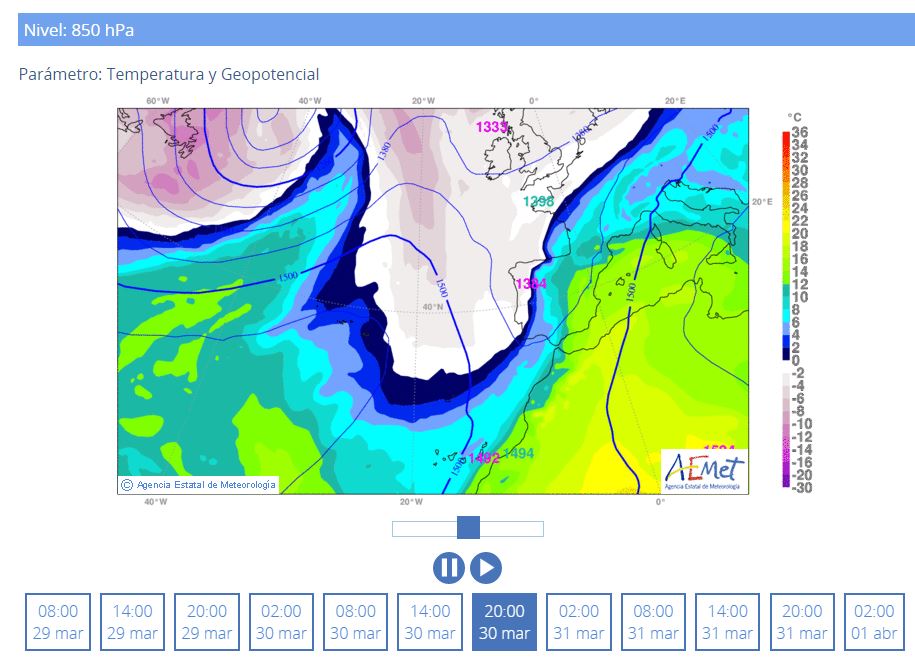915x658 pixels.
Task: Jump to 08:00 31 mar forecast
Action: click(x=653, y=622)
